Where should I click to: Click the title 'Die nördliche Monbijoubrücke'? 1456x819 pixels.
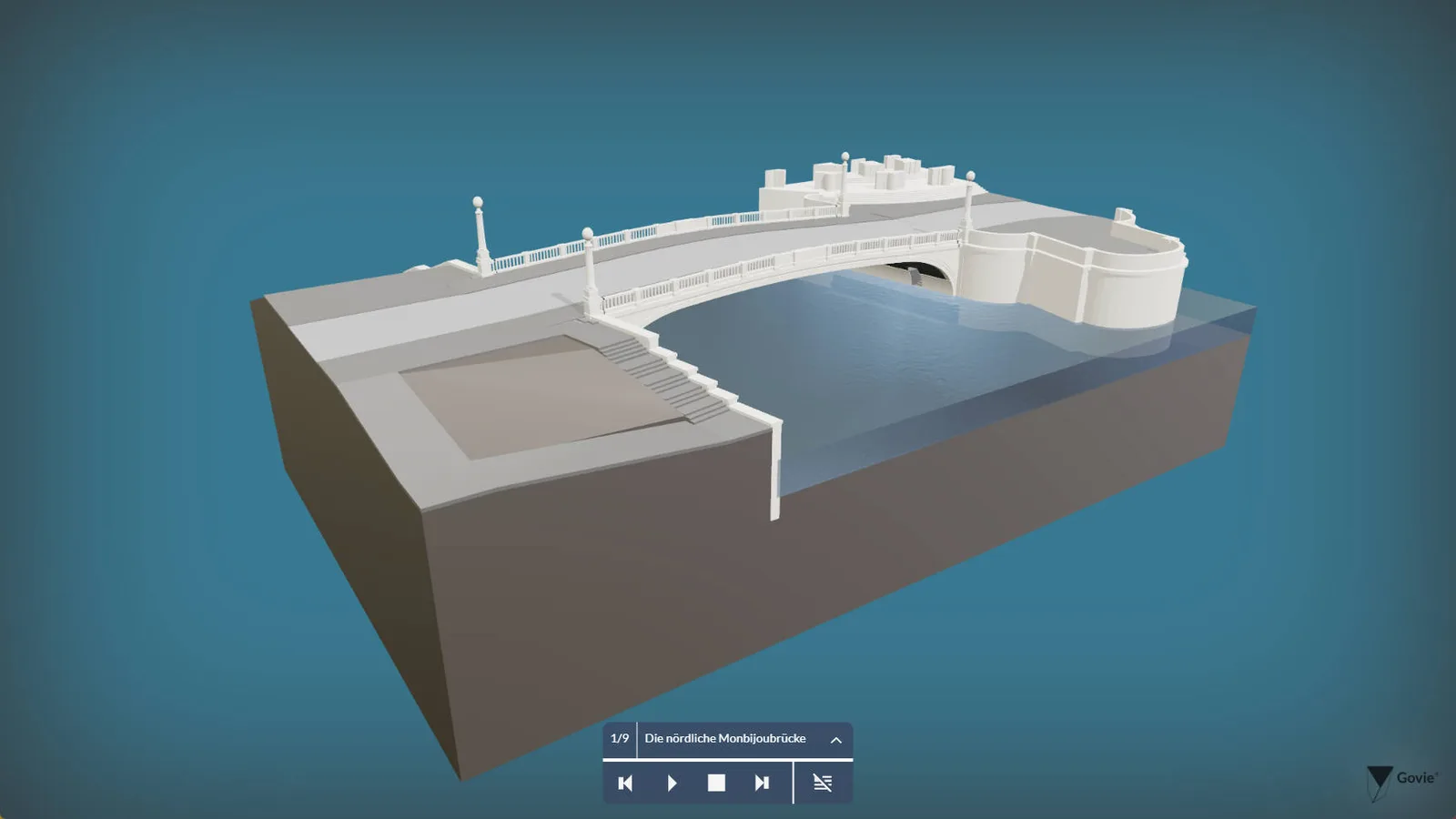[x=725, y=738]
